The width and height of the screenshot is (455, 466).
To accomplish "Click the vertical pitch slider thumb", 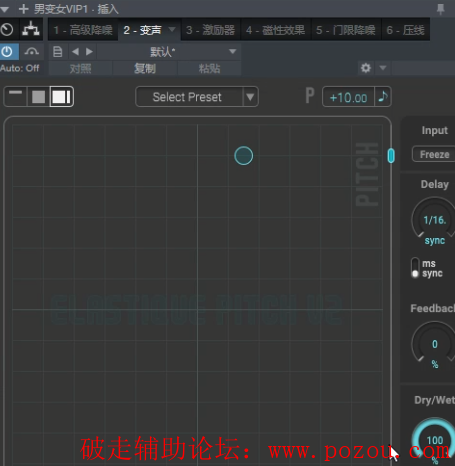I will pyautogui.click(x=391, y=156).
